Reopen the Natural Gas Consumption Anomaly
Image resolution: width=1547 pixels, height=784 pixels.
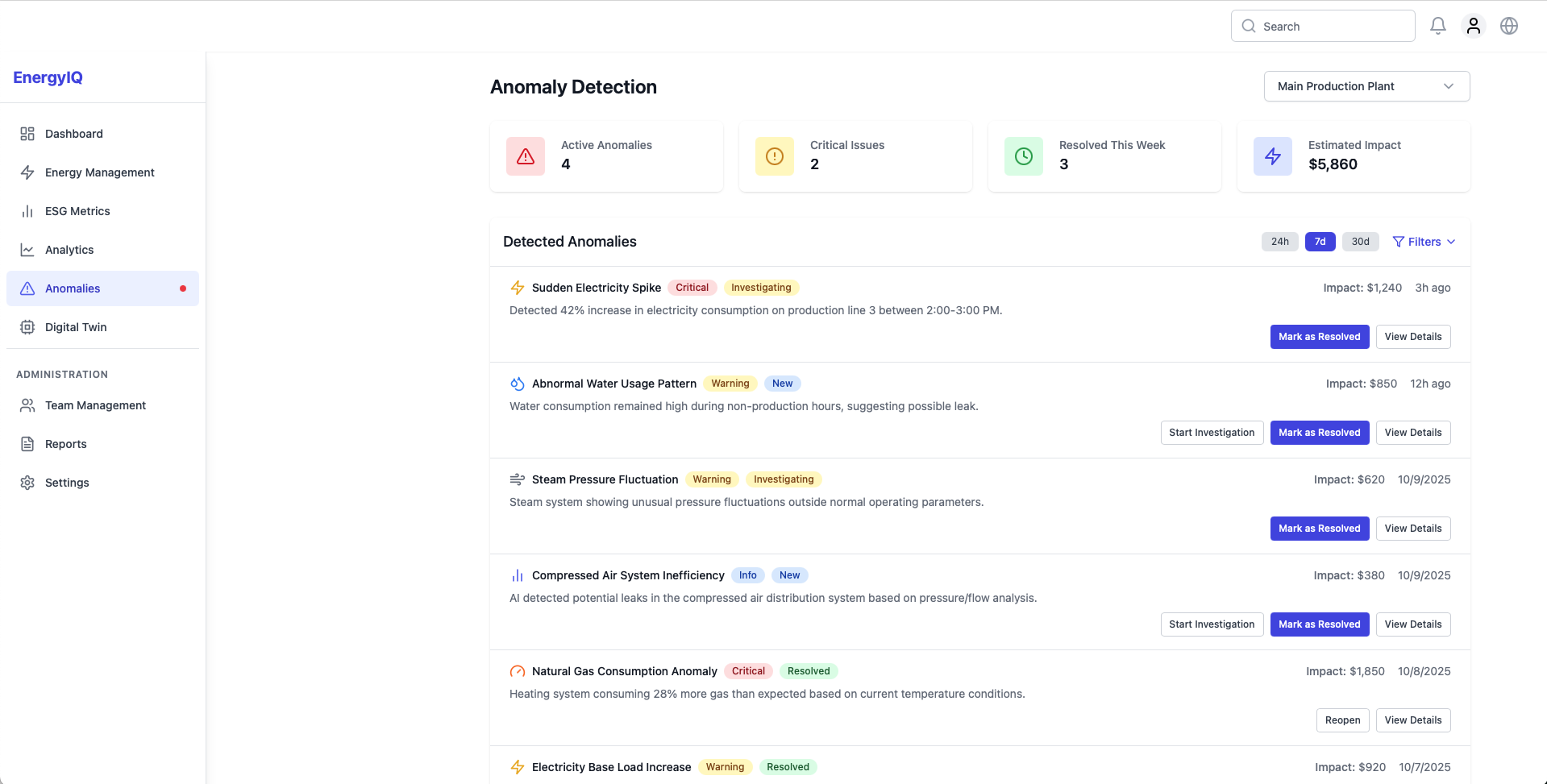[1342, 720]
